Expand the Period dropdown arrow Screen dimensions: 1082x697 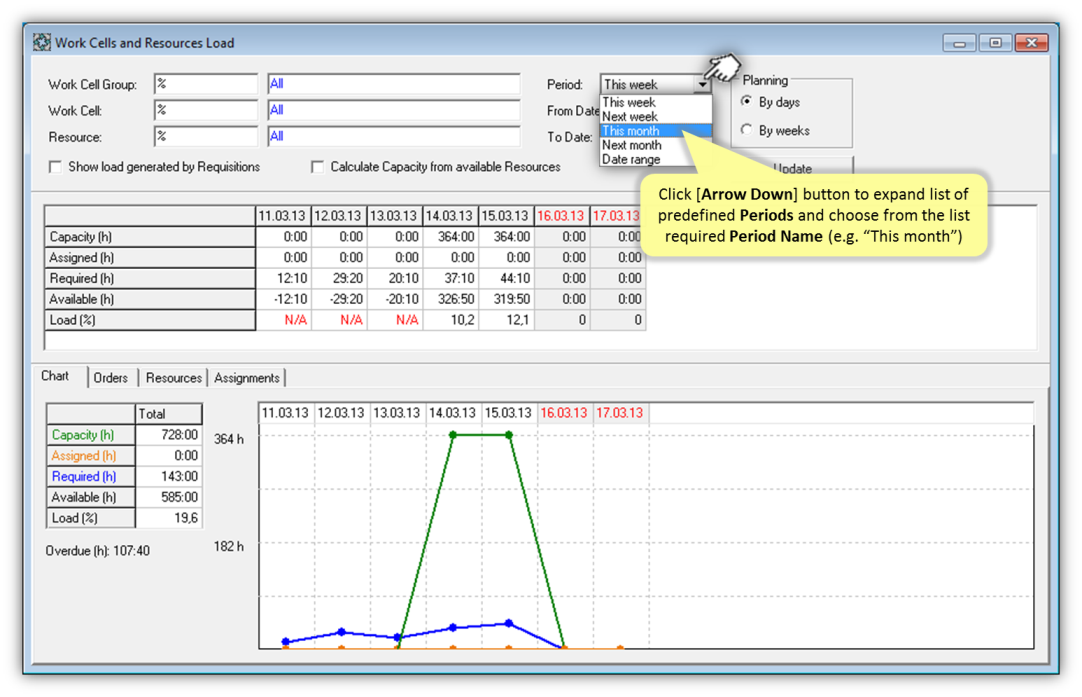tap(703, 85)
